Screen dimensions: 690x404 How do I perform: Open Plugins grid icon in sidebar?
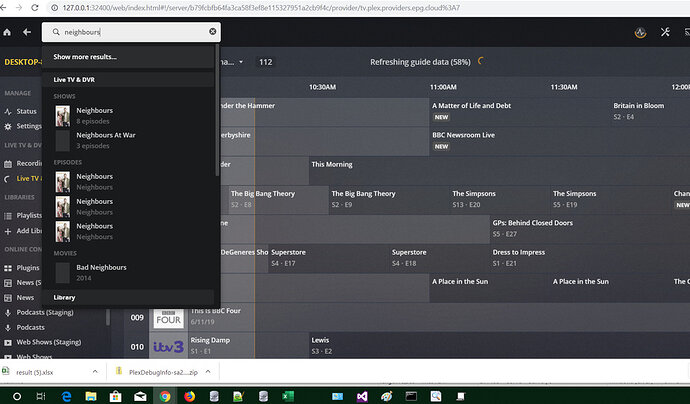[x=8, y=268]
